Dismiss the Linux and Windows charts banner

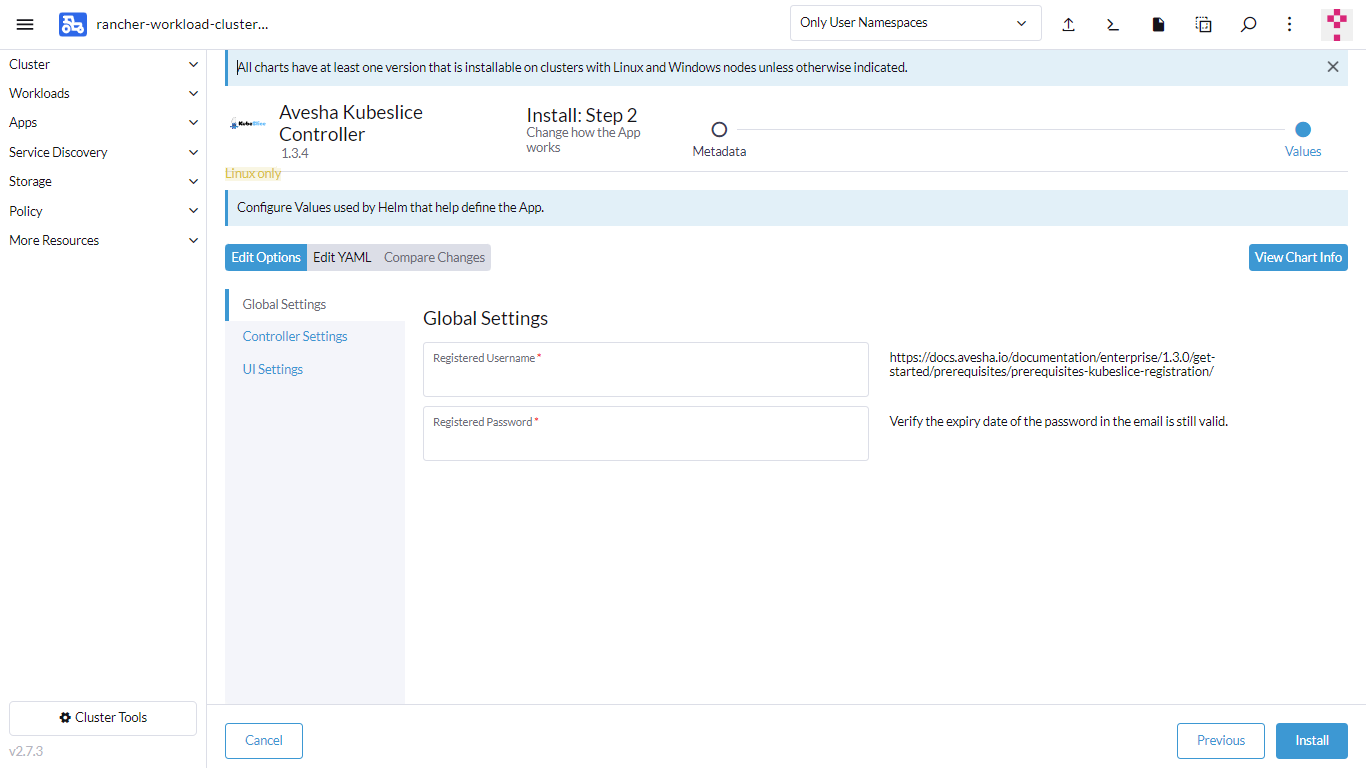pyautogui.click(x=1333, y=67)
